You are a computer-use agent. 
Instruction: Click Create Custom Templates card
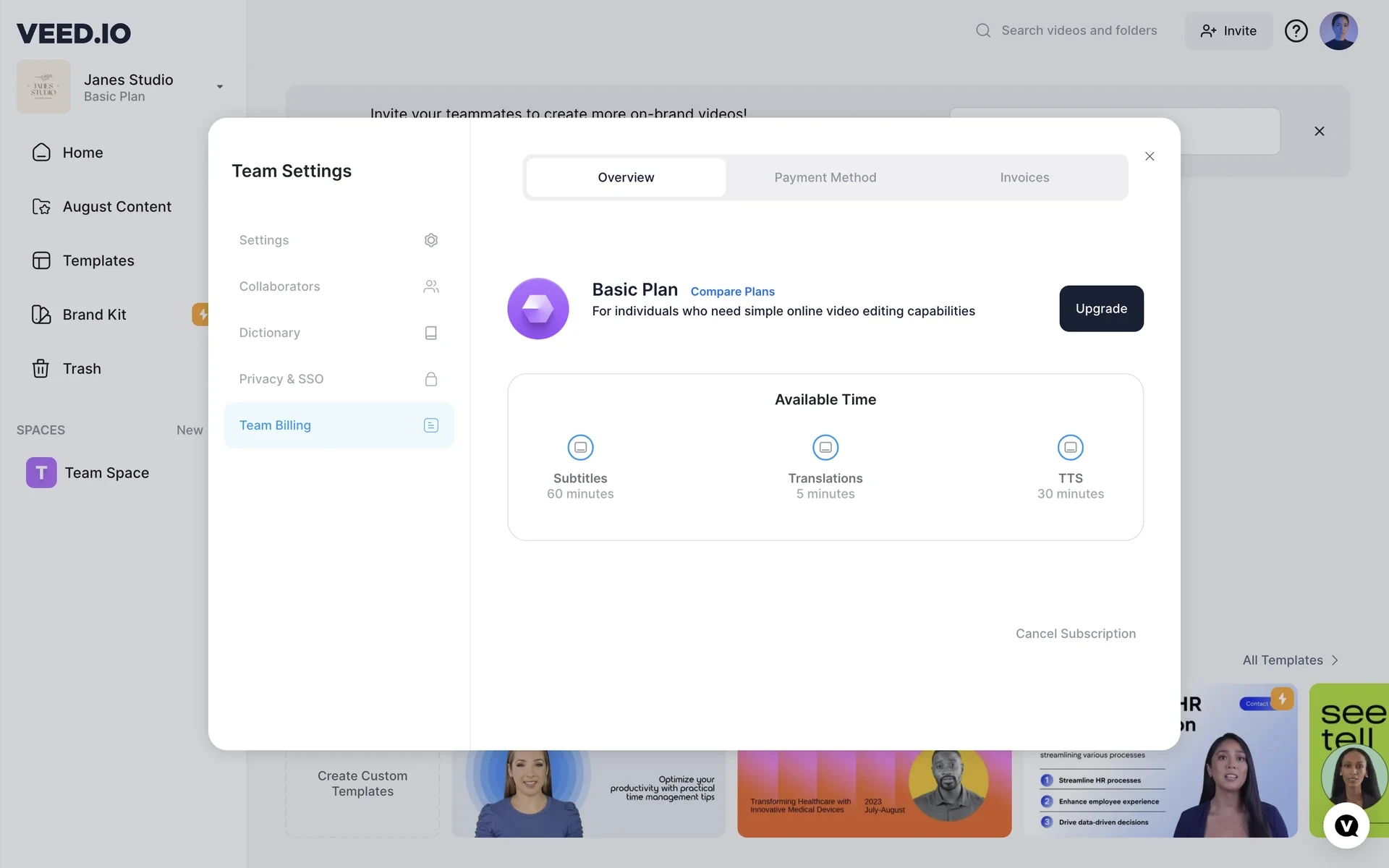[362, 793]
